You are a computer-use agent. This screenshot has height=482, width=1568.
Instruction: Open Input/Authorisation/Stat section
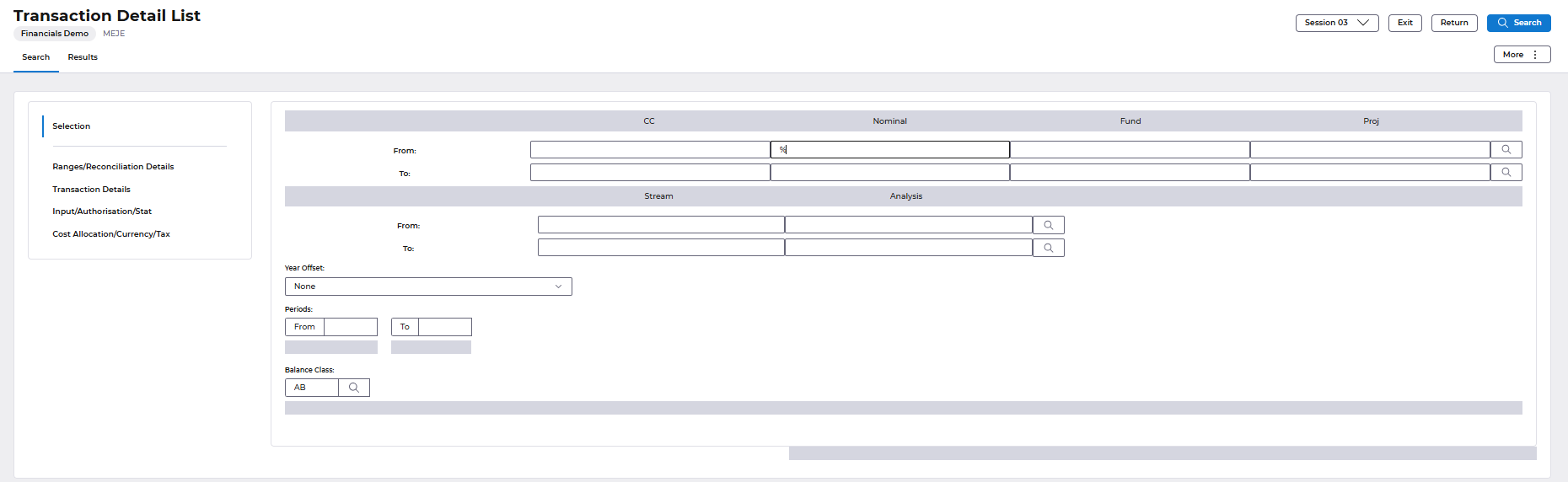102,212
